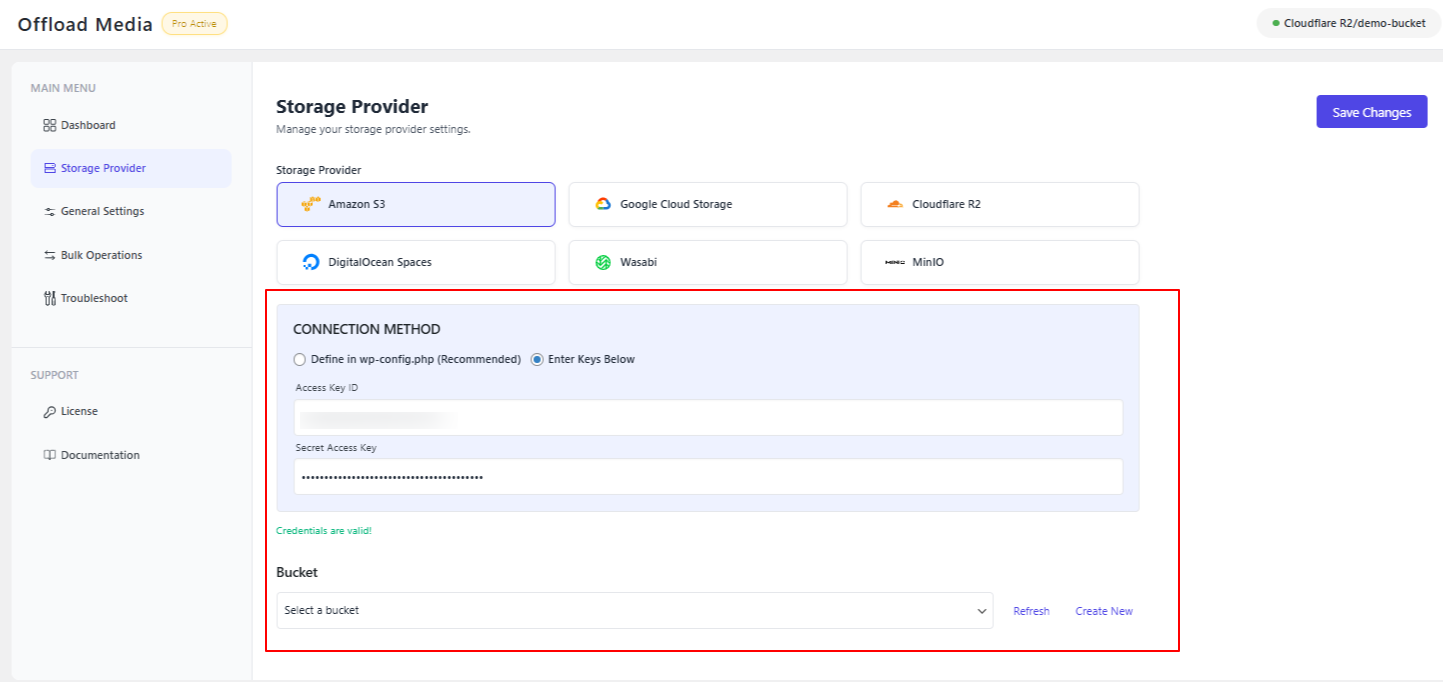This screenshot has width=1443, height=682.
Task: Select the Amazon S3 logo icon
Action: [x=311, y=204]
